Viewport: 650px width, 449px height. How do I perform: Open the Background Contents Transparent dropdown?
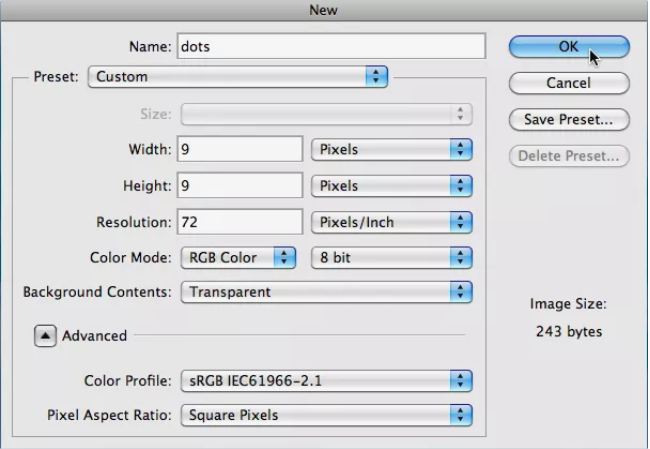point(327,292)
